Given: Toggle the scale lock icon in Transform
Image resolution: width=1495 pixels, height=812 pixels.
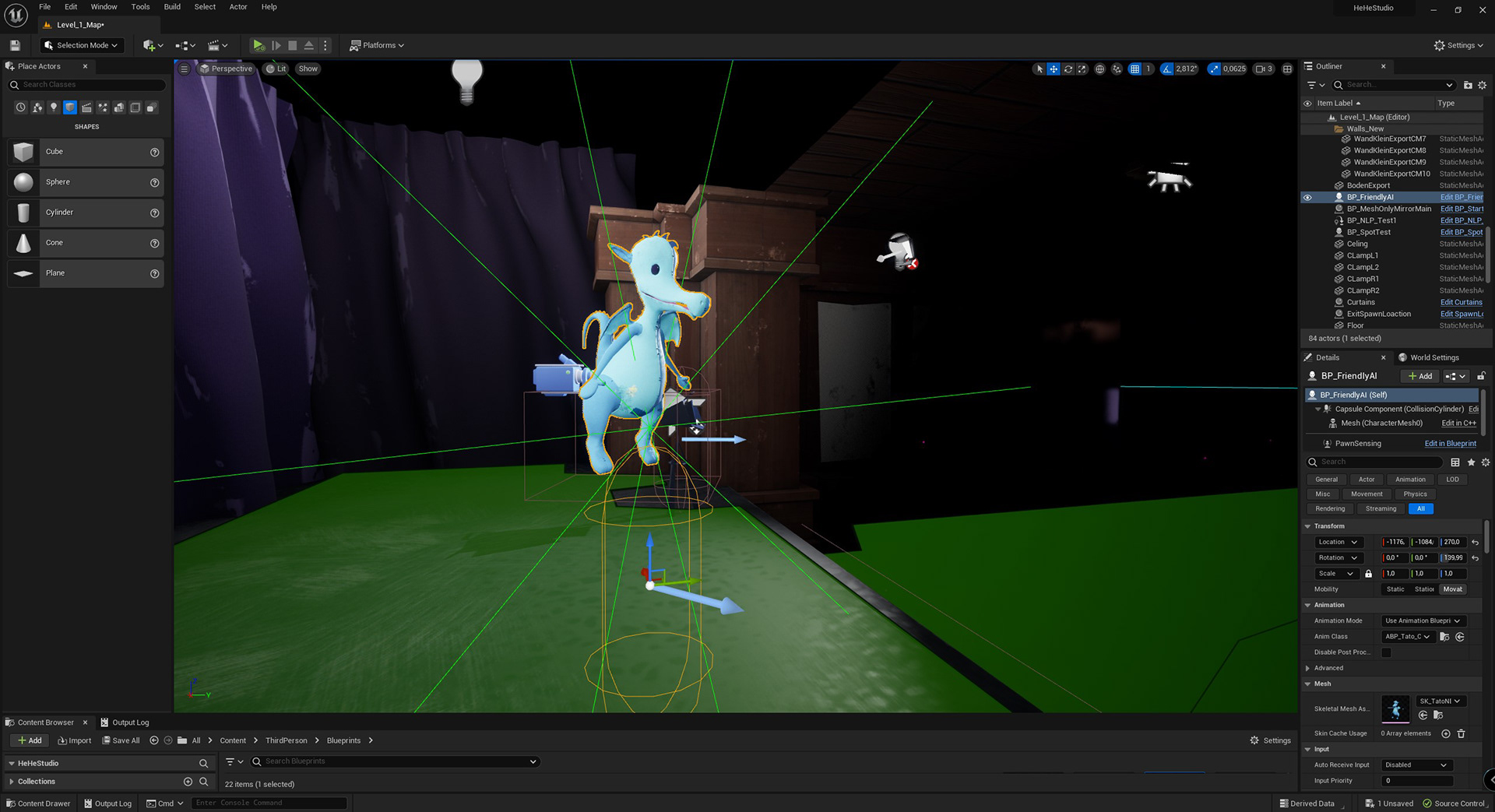Looking at the screenshot, I should [x=1368, y=574].
